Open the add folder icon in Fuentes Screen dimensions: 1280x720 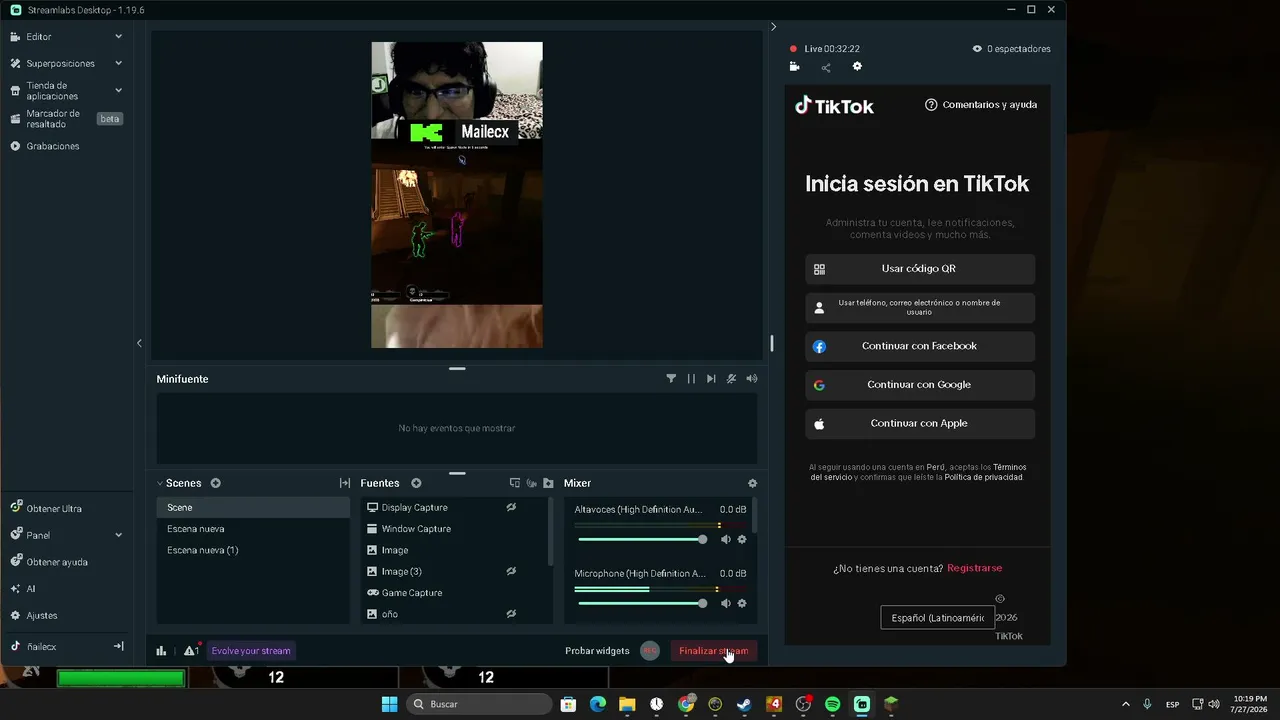tap(548, 483)
